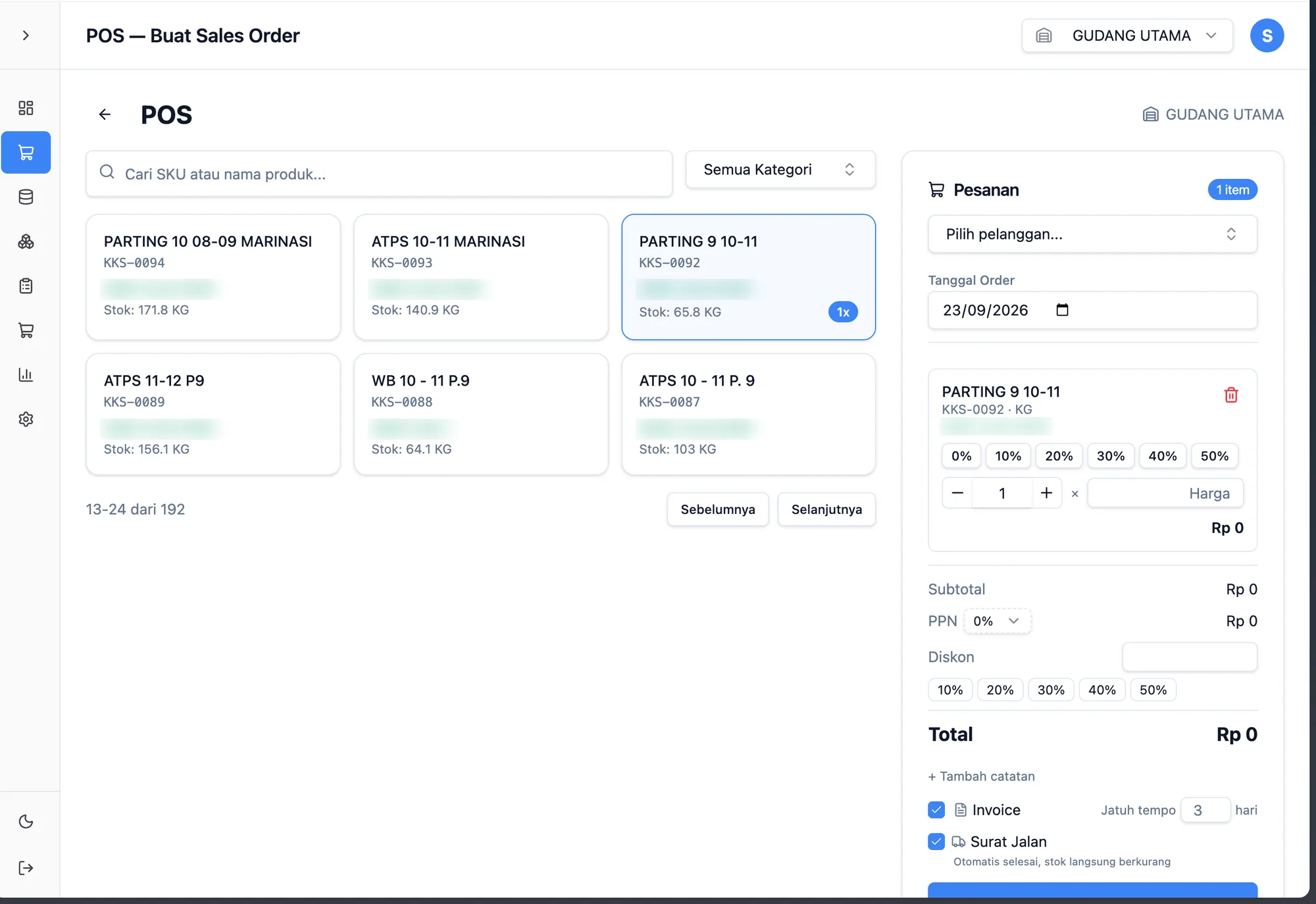Image resolution: width=1316 pixels, height=904 pixels.
Task: Click the quantity field showing 1
Action: [x=1002, y=493]
